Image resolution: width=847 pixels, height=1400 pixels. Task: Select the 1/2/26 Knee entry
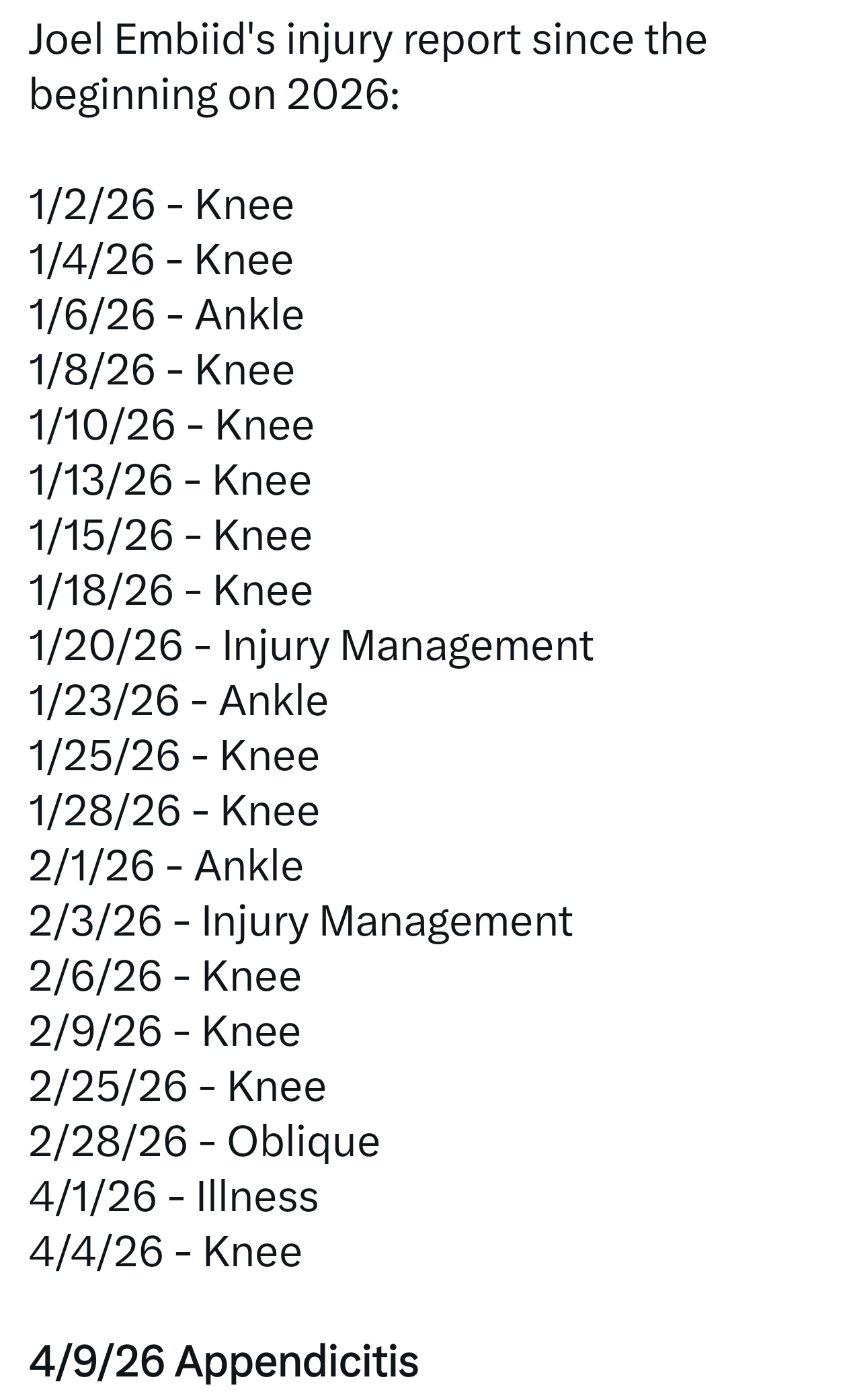click(x=161, y=204)
